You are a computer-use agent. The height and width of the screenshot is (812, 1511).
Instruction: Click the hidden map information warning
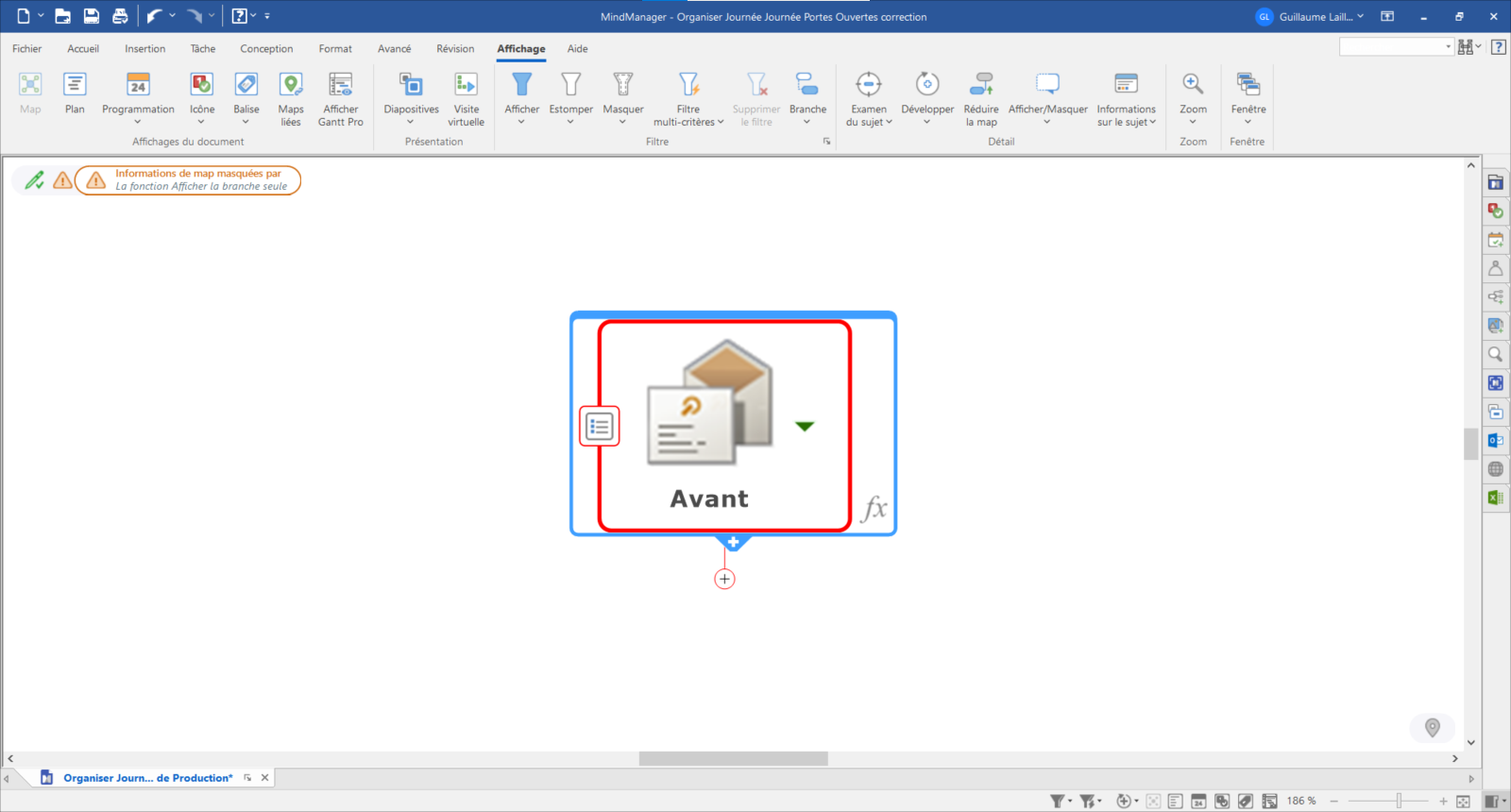click(188, 180)
